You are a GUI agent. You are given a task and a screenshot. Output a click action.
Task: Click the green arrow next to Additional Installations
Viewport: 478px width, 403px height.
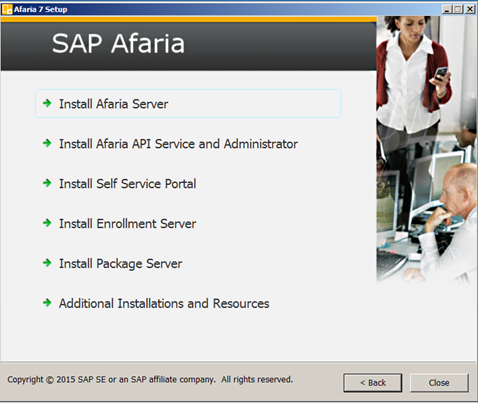click(47, 303)
